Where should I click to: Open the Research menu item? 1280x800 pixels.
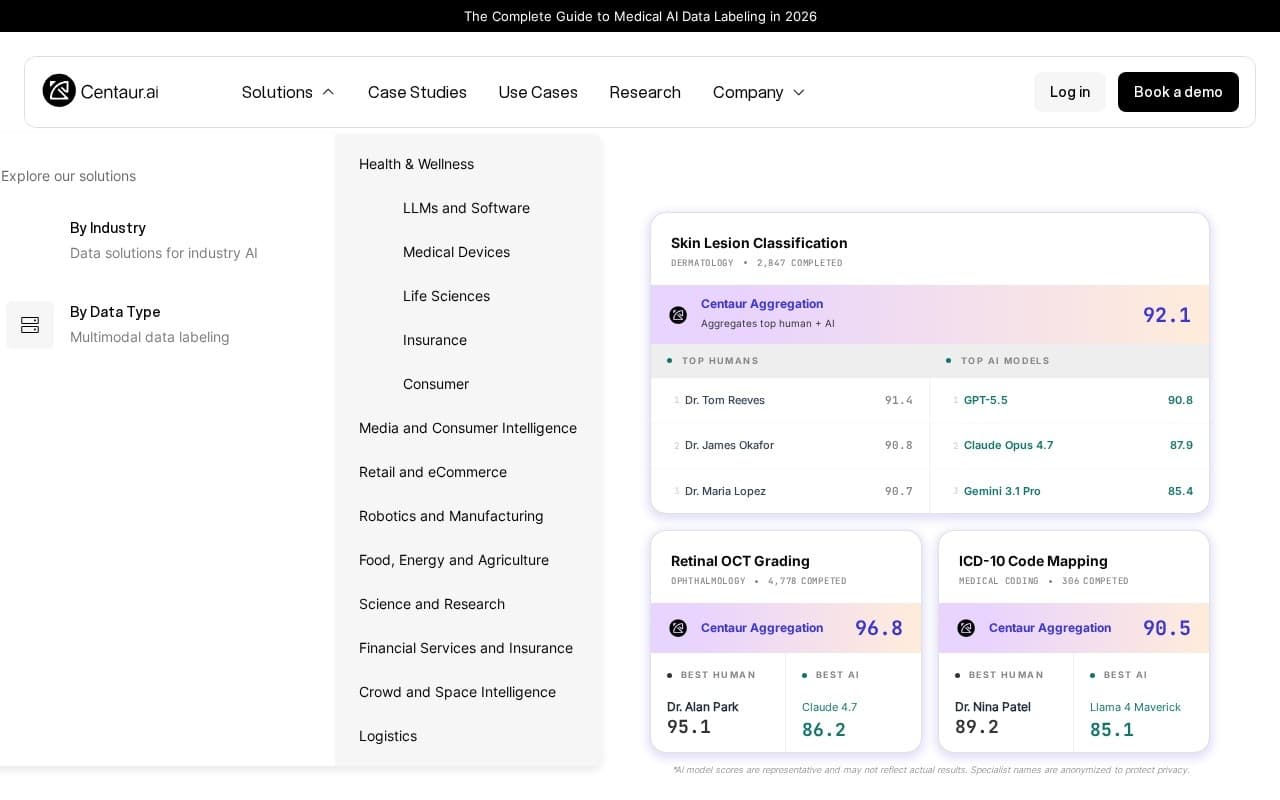pyautogui.click(x=645, y=92)
